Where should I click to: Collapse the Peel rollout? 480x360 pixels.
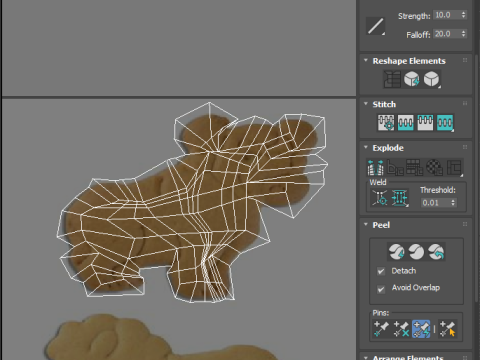tap(366, 224)
